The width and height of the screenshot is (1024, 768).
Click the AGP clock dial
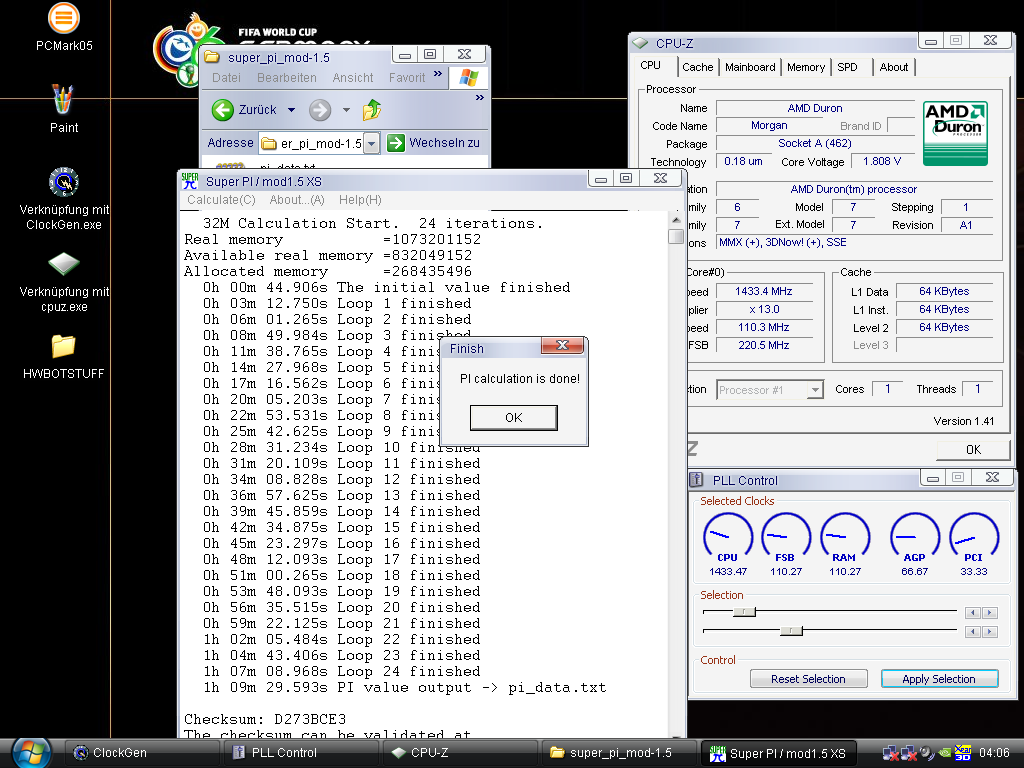click(914, 537)
